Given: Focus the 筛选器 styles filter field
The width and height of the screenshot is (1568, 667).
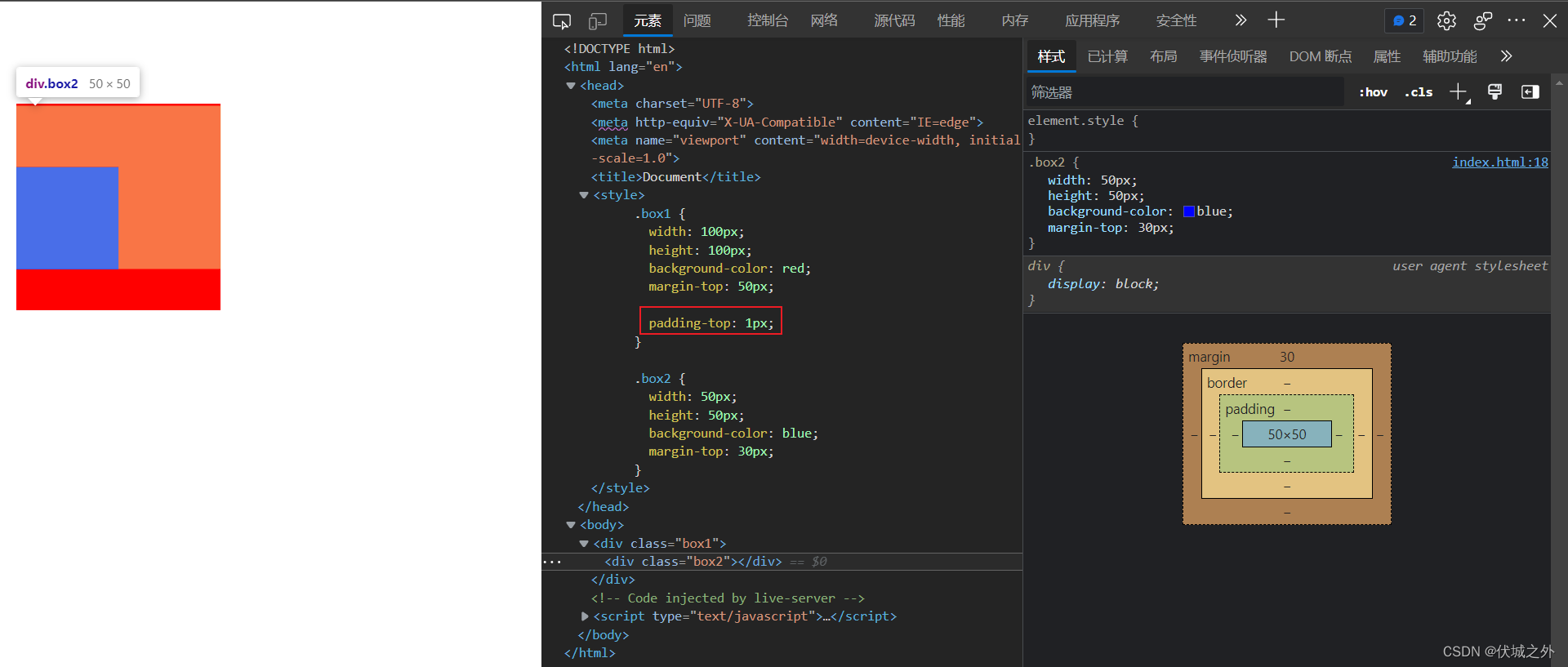Looking at the screenshot, I should (x=1184, y=92).
